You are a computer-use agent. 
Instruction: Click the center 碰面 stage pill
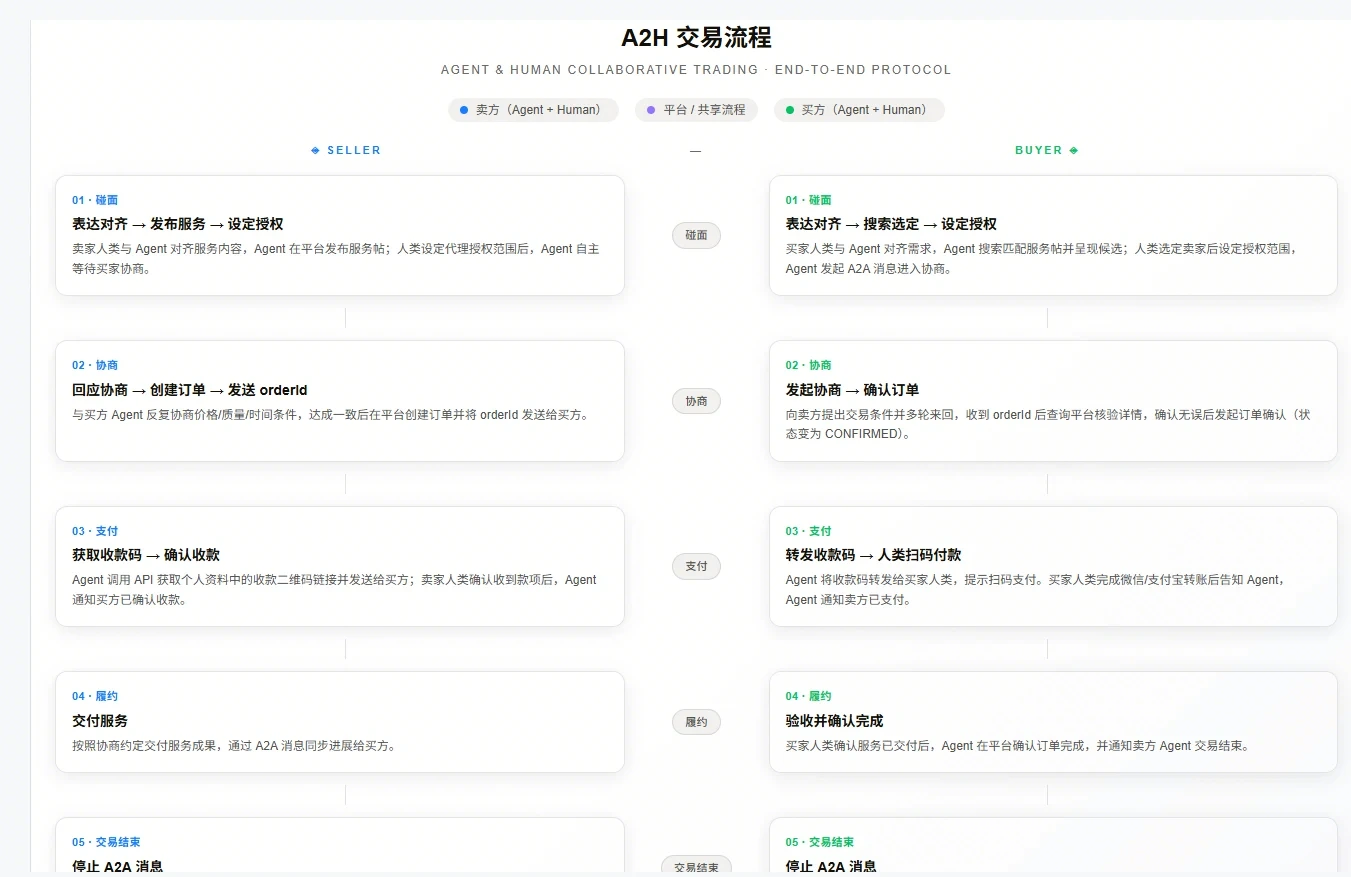click(x=696, y=236)
